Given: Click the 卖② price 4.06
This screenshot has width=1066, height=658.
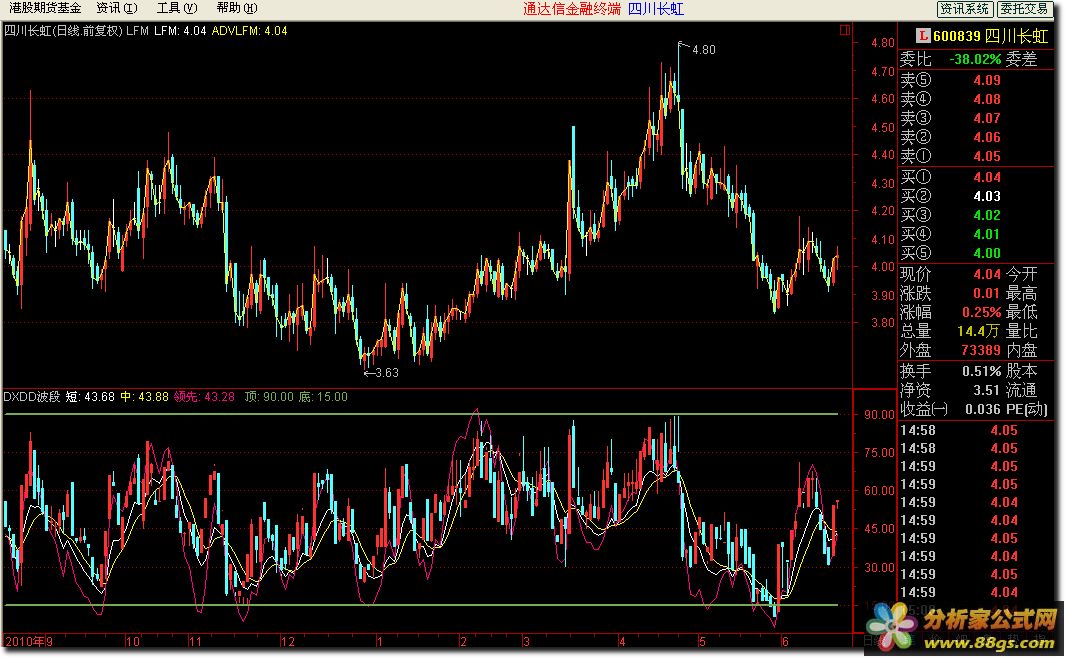Looking at the screenshot, I should tap(986, 137).
